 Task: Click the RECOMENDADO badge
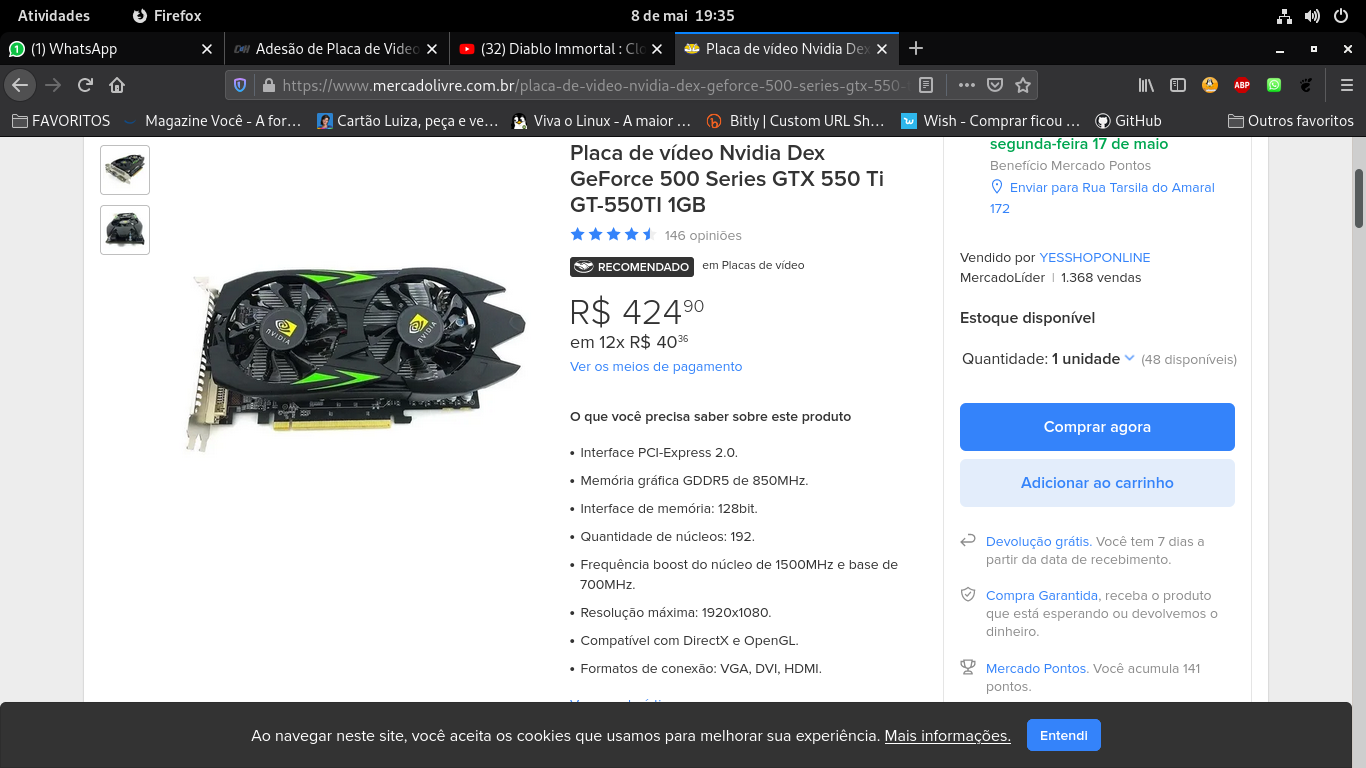click(632, 267)
